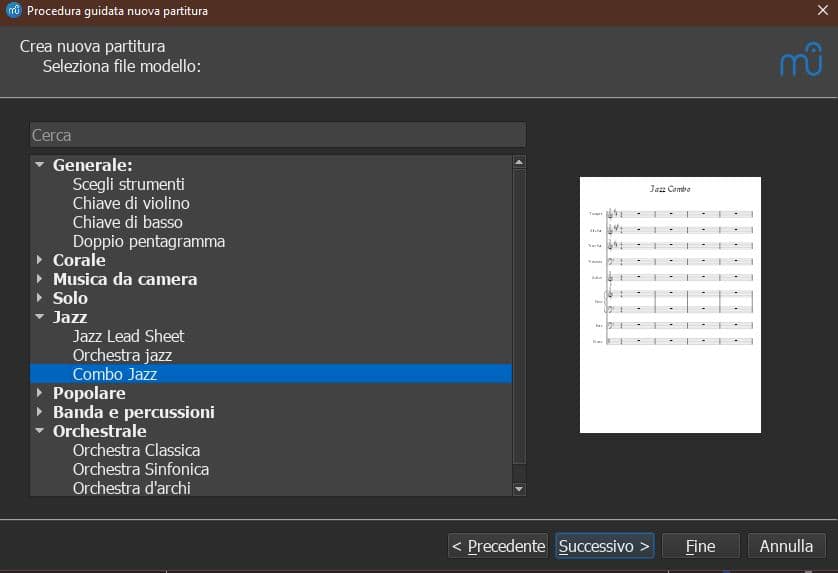Go to the Successivo page
This screenshot has width=838, height=573.
click(604, 546)
